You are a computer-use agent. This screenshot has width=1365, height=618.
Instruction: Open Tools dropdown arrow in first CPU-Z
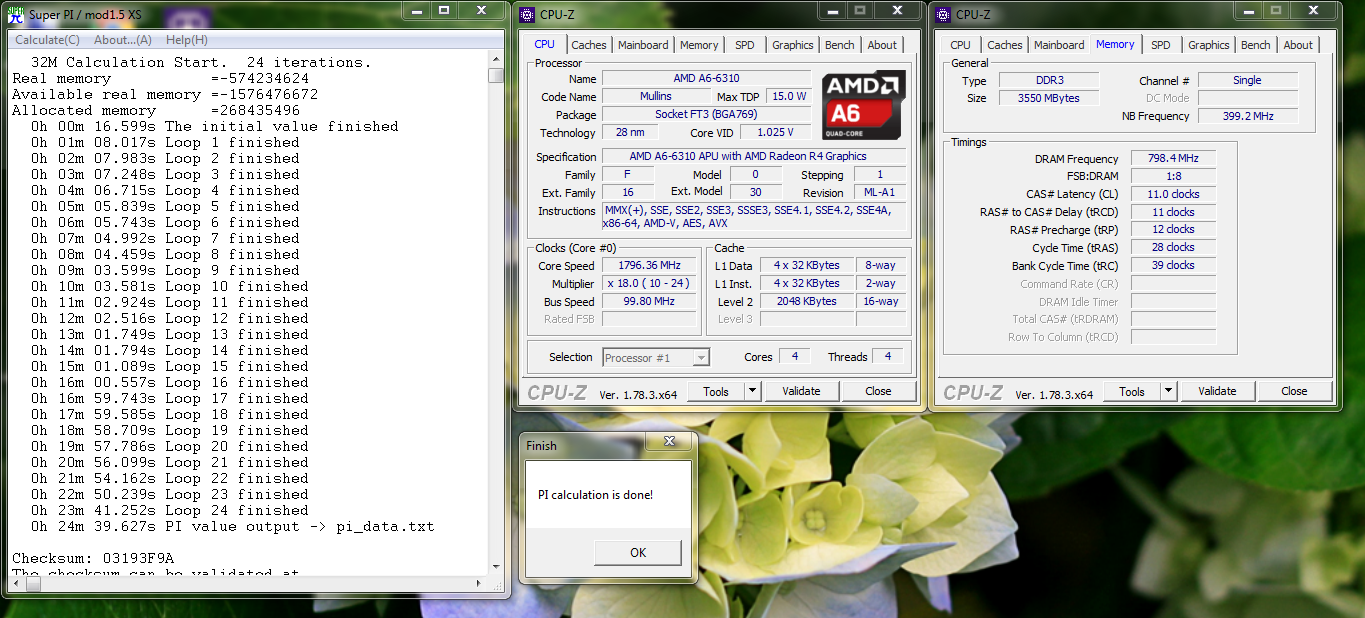pyautogui.click(x=753, y=391)
